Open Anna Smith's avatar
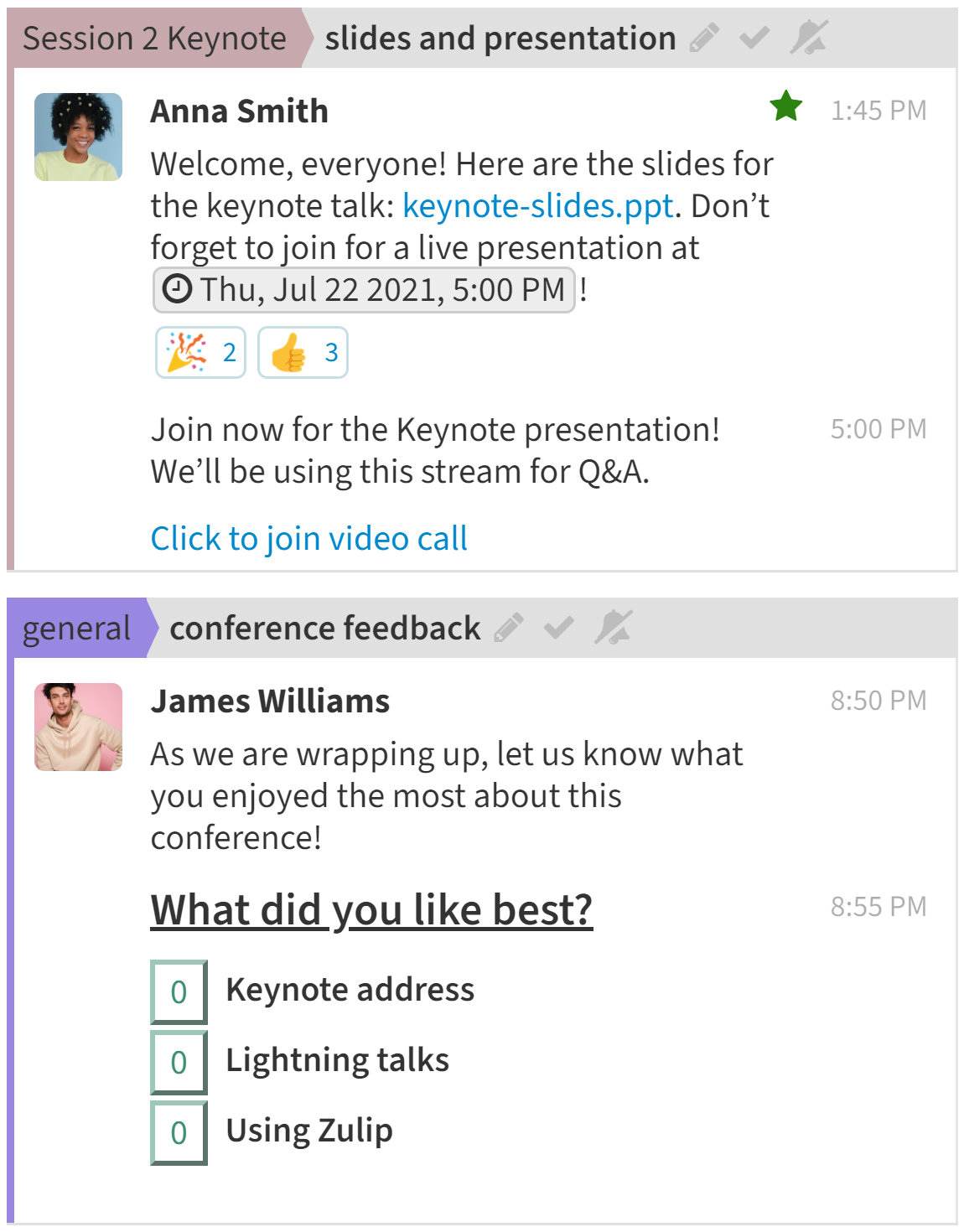964x1232 pixels. pyautogui.click(x=78, y=137)
